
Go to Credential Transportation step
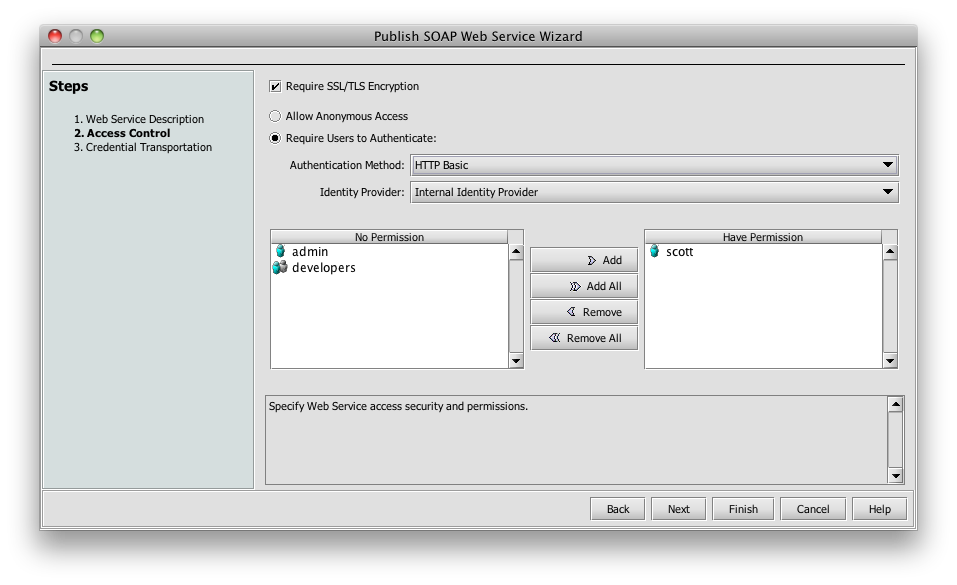coord(148,147)
